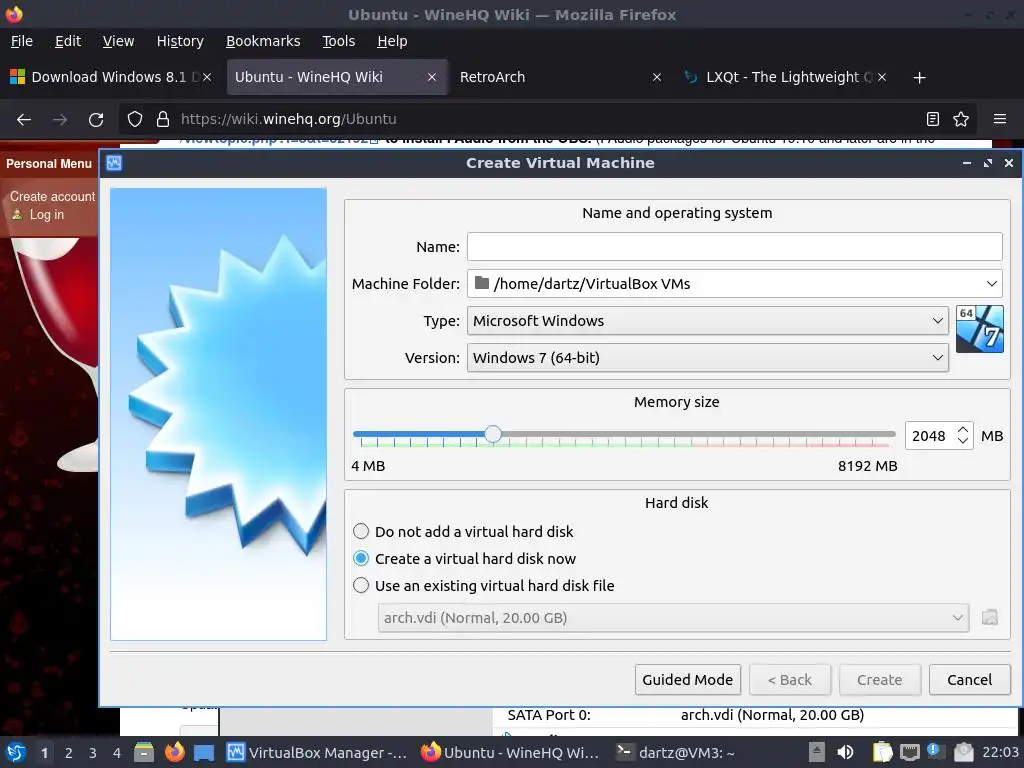Click the padlock site security icon
The height and width of the screenshot is (768, 1024).
pos(163,119)
